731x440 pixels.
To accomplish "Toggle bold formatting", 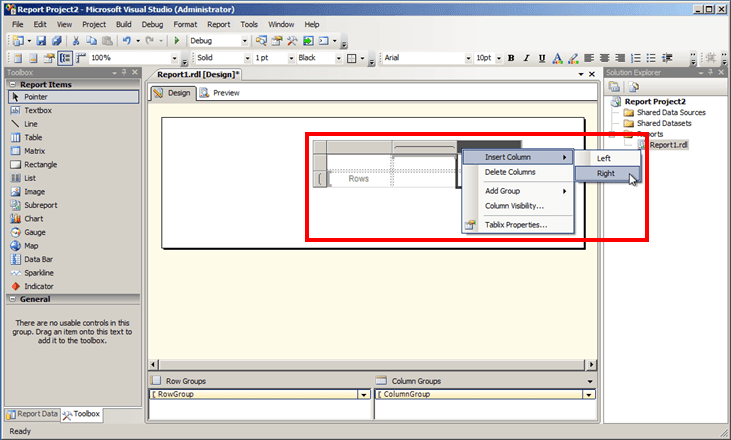I will pos(511,58).
